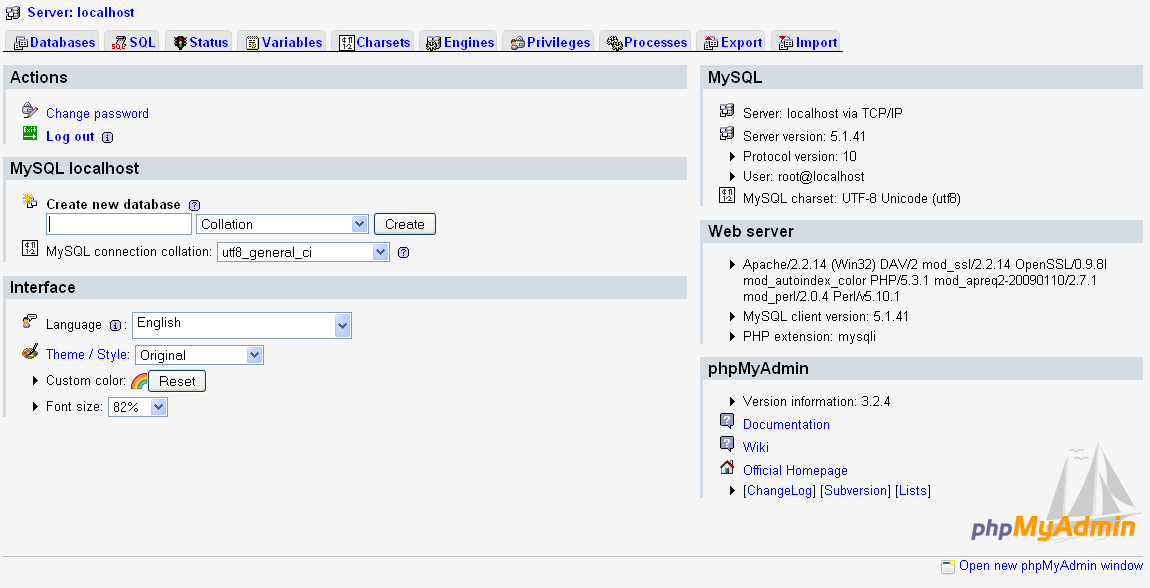Image resolution: width=1150 pixels, height=588 pixels.
Task: Open the Font size dropdown
Action: (137, 406)
